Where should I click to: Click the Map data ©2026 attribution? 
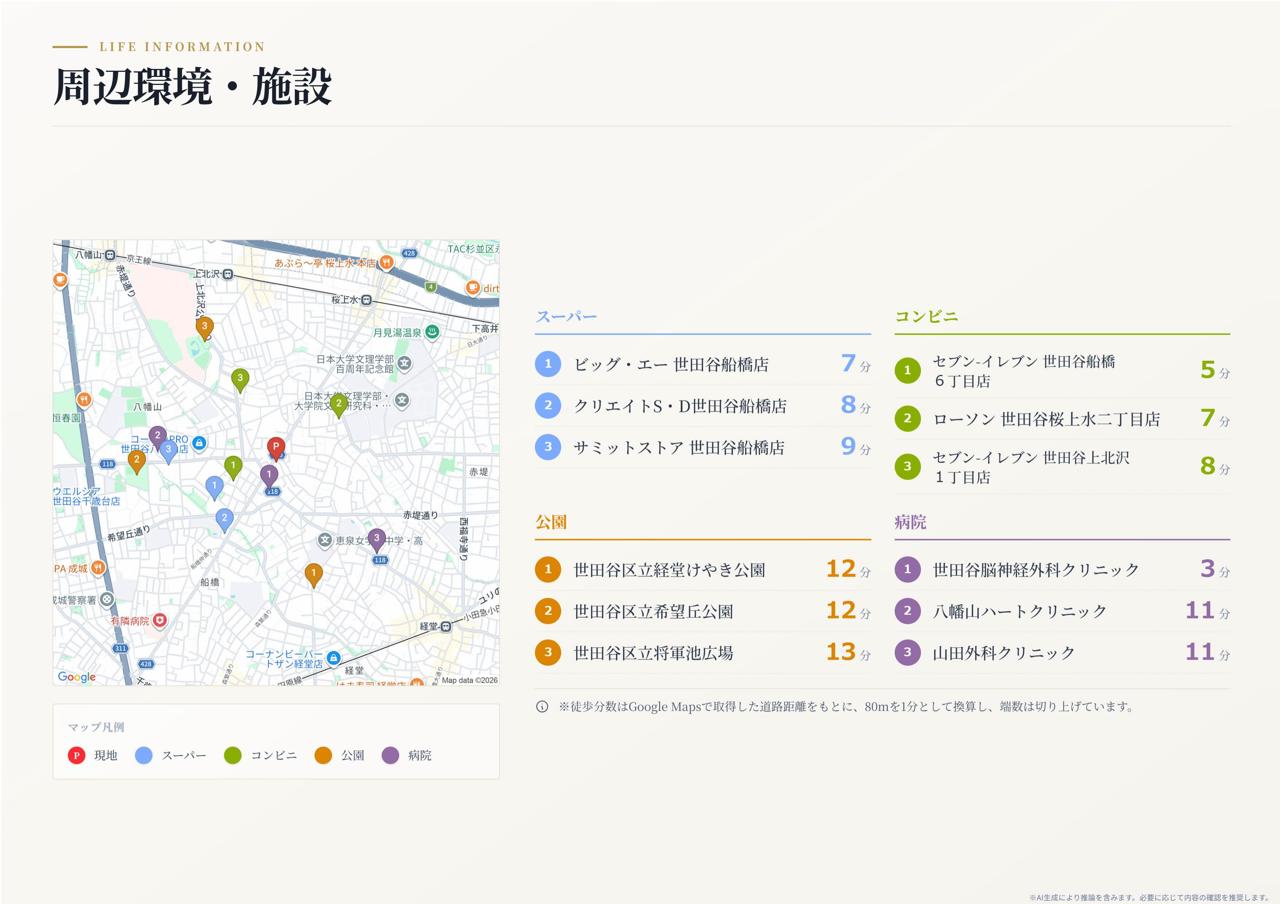point(469,680)
